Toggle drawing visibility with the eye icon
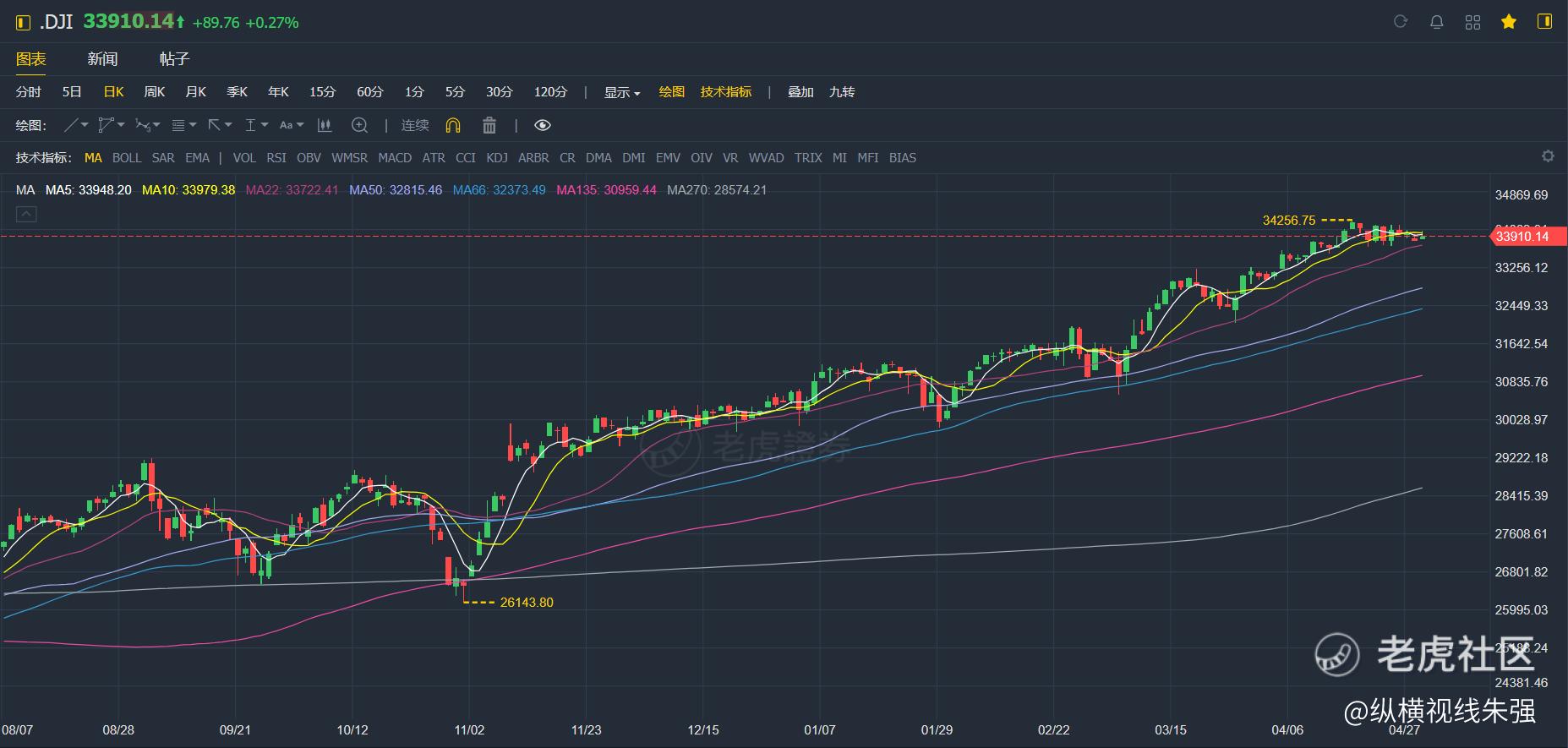Image resolution: width=1568 pixels, height=748 pixels. point(543,125)
